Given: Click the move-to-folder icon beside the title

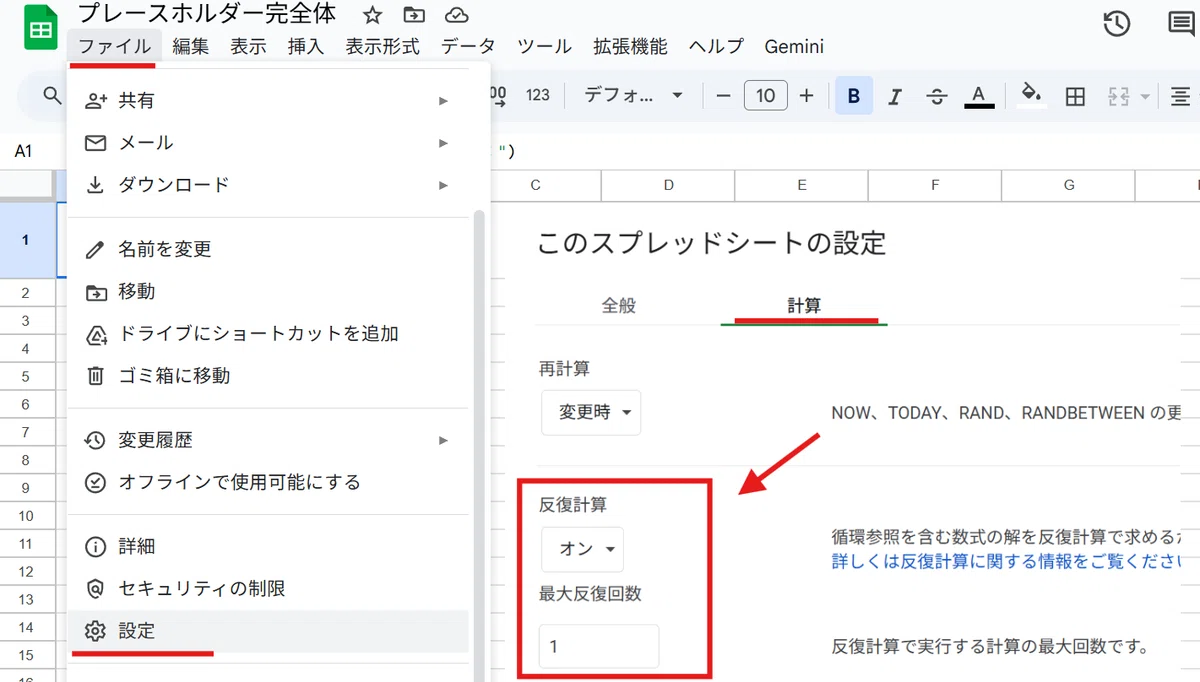Looking at the screenshot, I should coord(413,15).
